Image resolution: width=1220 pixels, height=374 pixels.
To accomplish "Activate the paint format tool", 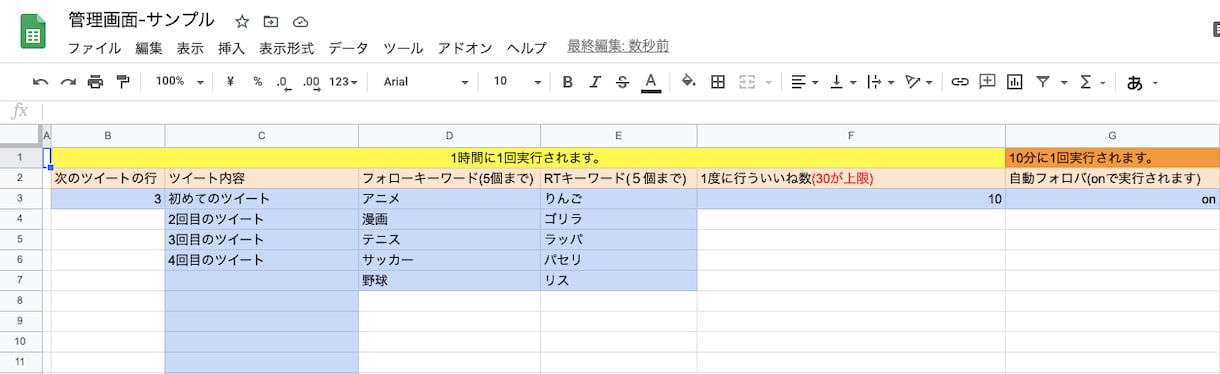I will tap(123, 82).
